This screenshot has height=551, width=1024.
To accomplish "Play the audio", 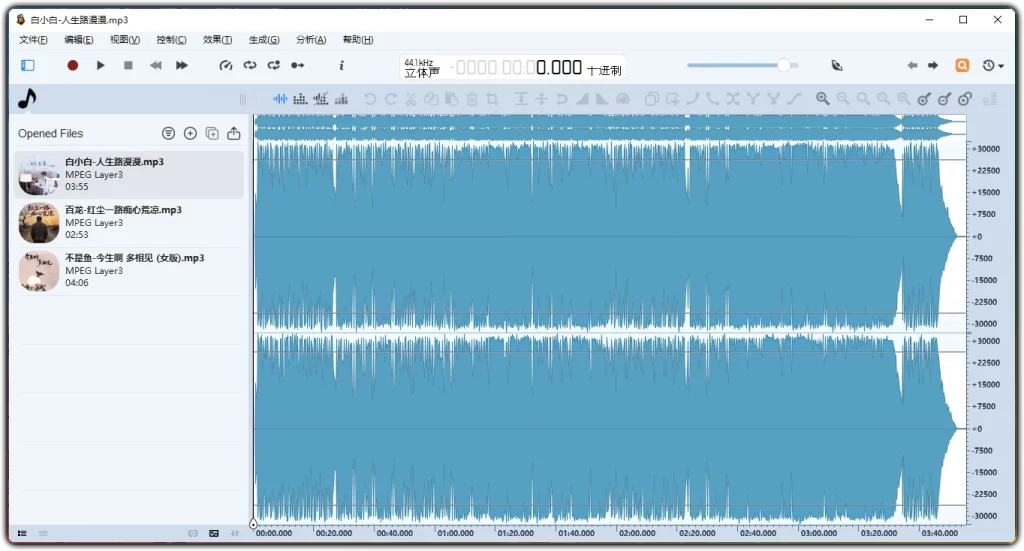I will (101, 65).
